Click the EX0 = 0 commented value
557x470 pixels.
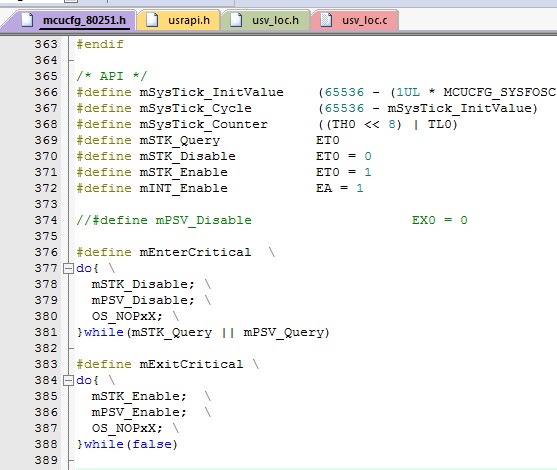[440, 220]
